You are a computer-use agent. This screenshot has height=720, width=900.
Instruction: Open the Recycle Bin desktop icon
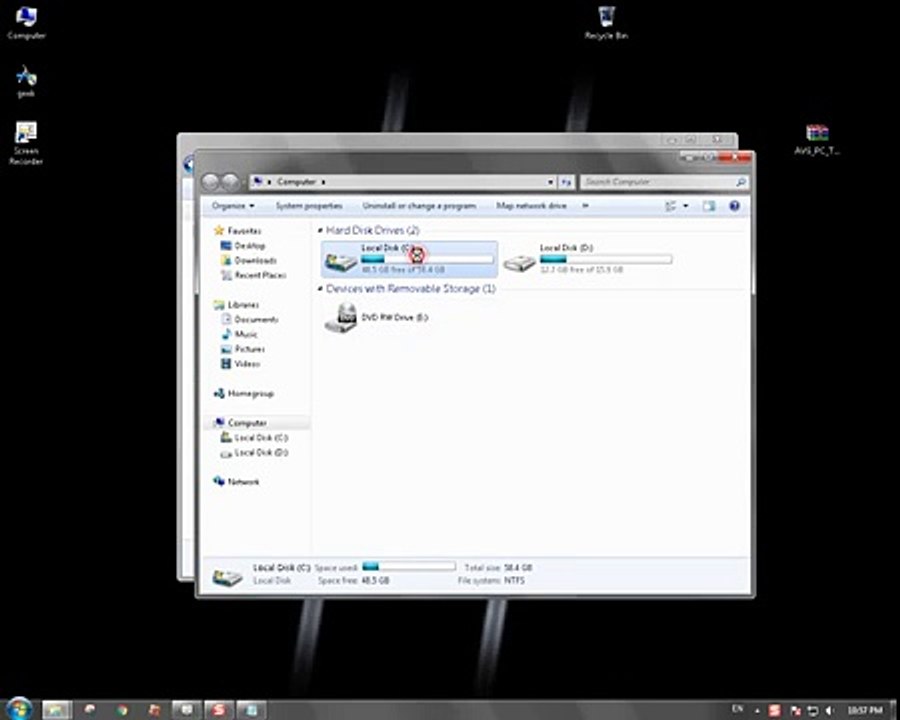(x=606, y=22)
